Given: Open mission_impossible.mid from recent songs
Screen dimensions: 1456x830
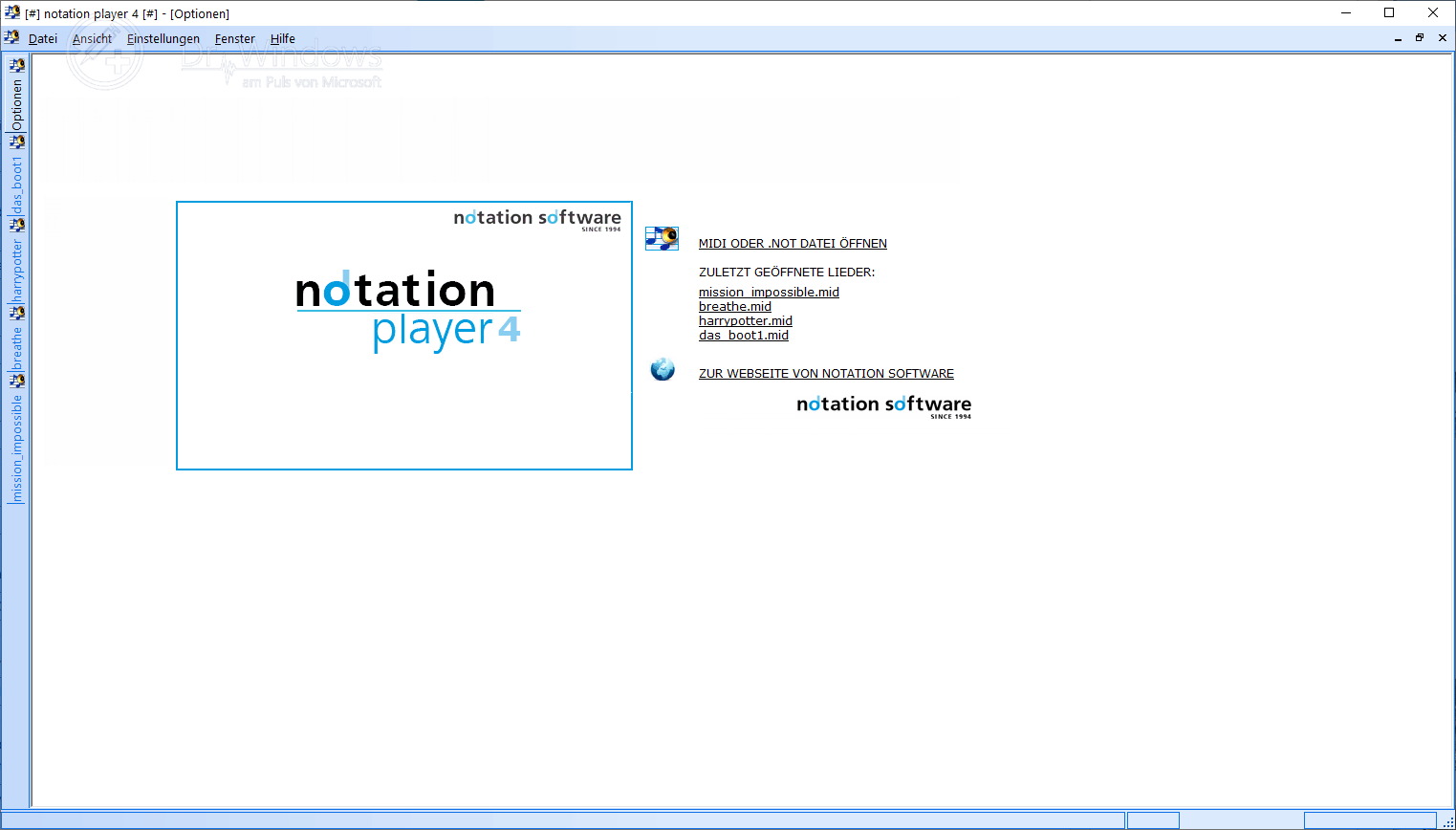Looking at the screenshot, I should [769, 292].
